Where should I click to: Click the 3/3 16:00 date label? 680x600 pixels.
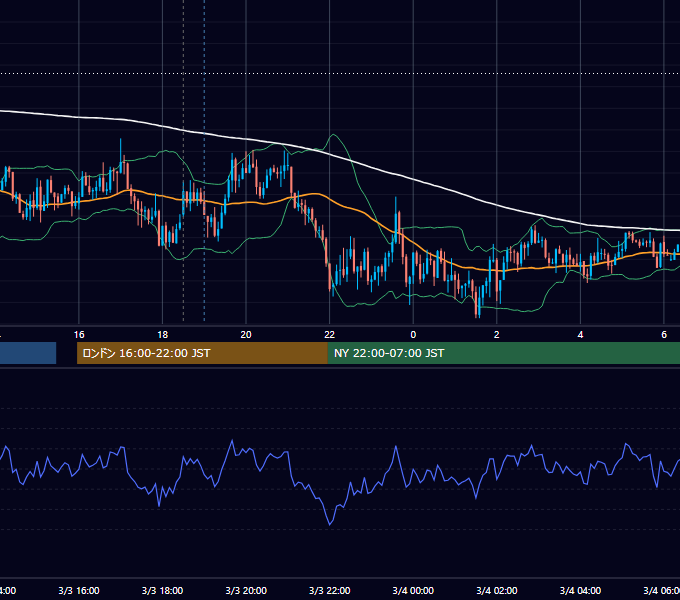pos(79,590)
